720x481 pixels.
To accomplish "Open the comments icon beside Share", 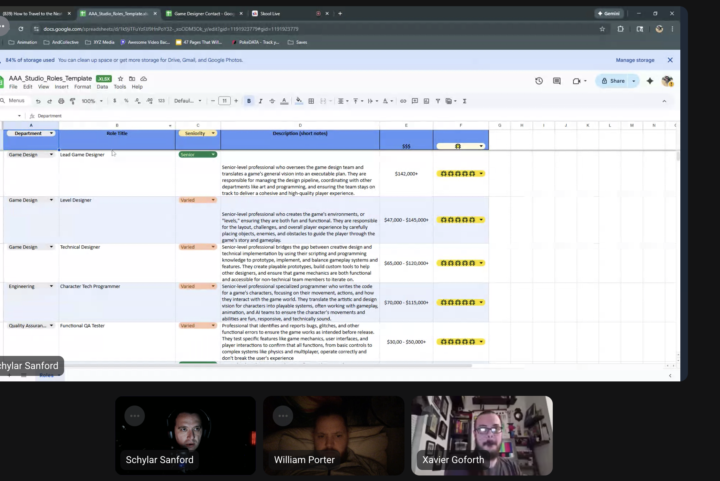I will pos(558,81).
